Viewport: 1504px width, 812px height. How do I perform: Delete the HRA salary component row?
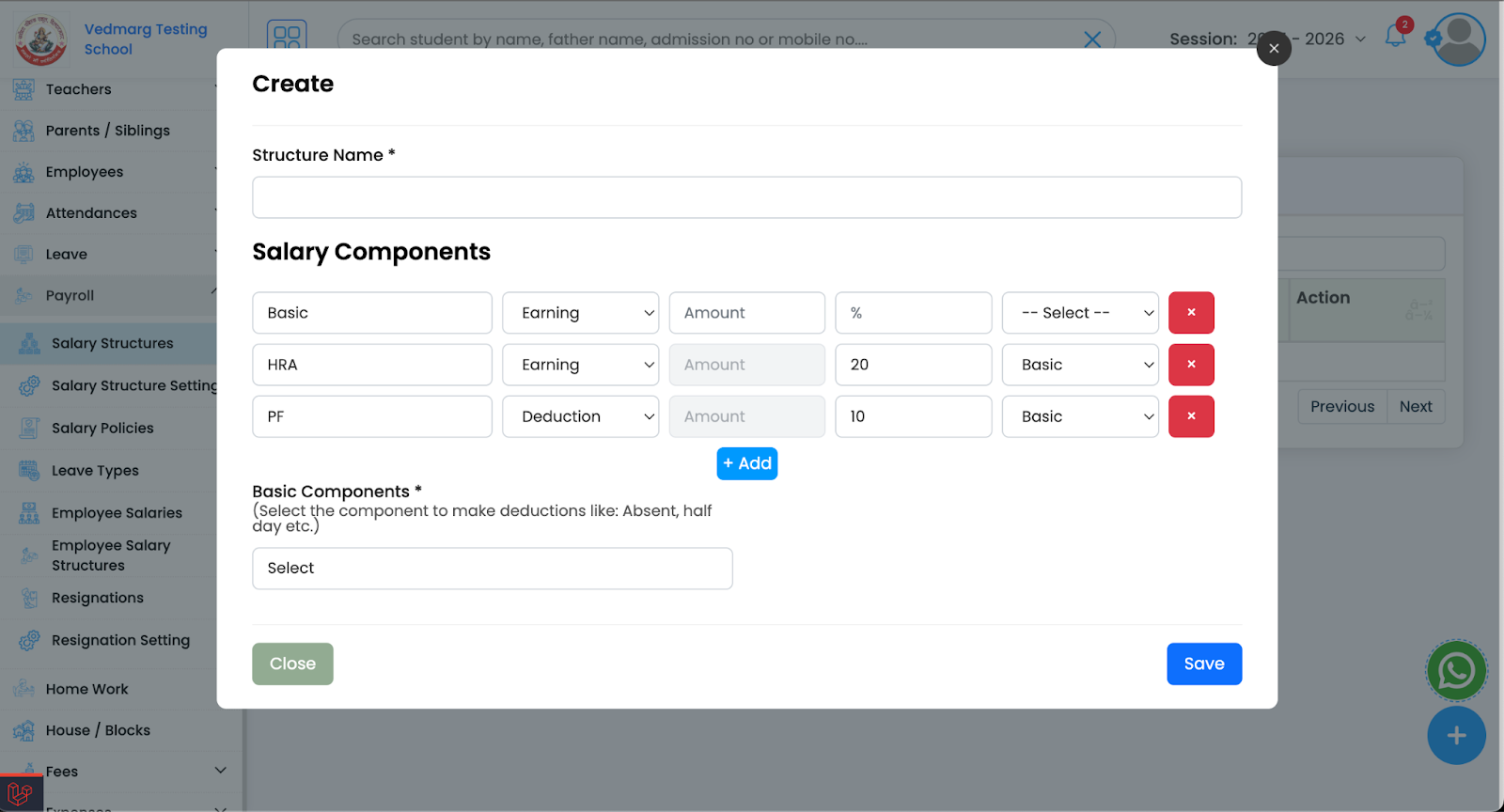1191,365
